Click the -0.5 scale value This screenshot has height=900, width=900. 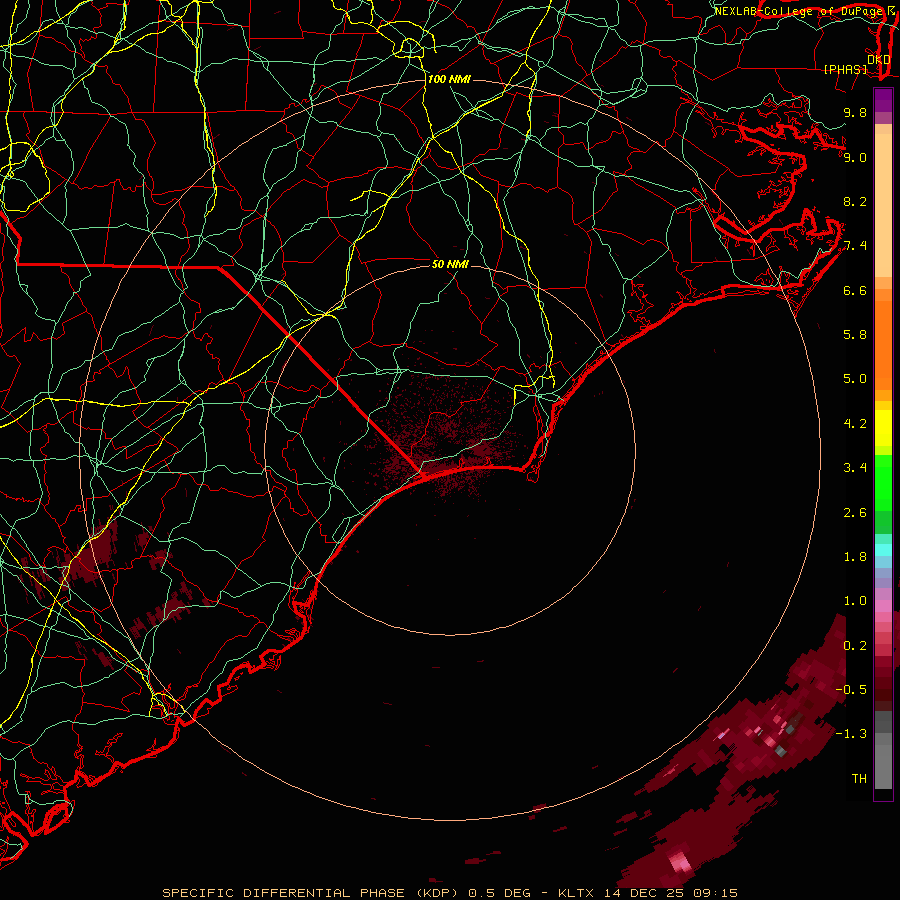coord(852,690)
